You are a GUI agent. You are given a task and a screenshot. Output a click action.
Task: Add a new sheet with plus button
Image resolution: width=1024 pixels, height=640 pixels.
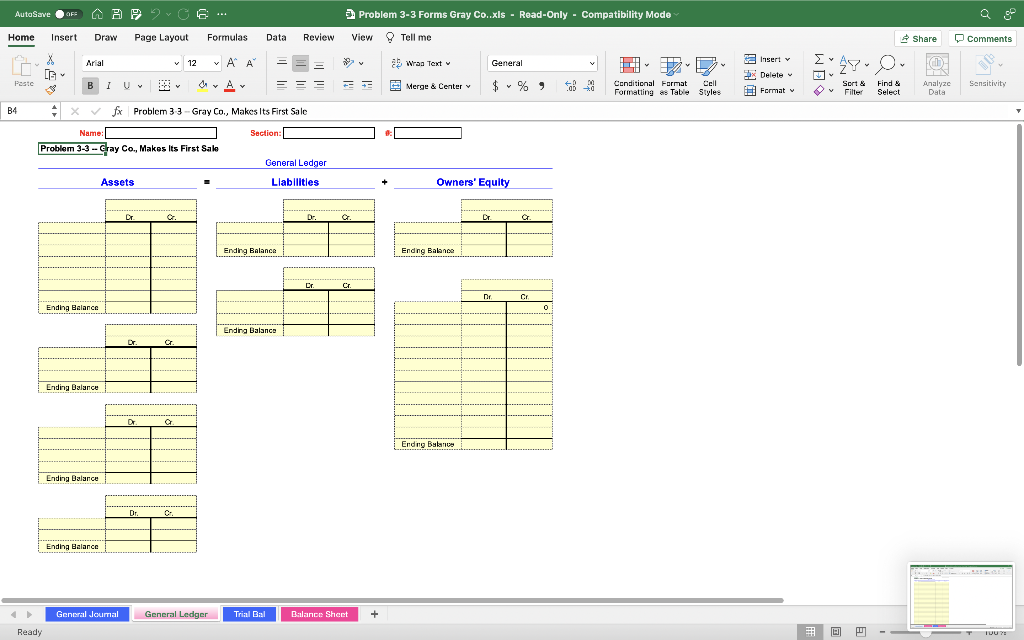pyautogui.click(x=374, y=614)
